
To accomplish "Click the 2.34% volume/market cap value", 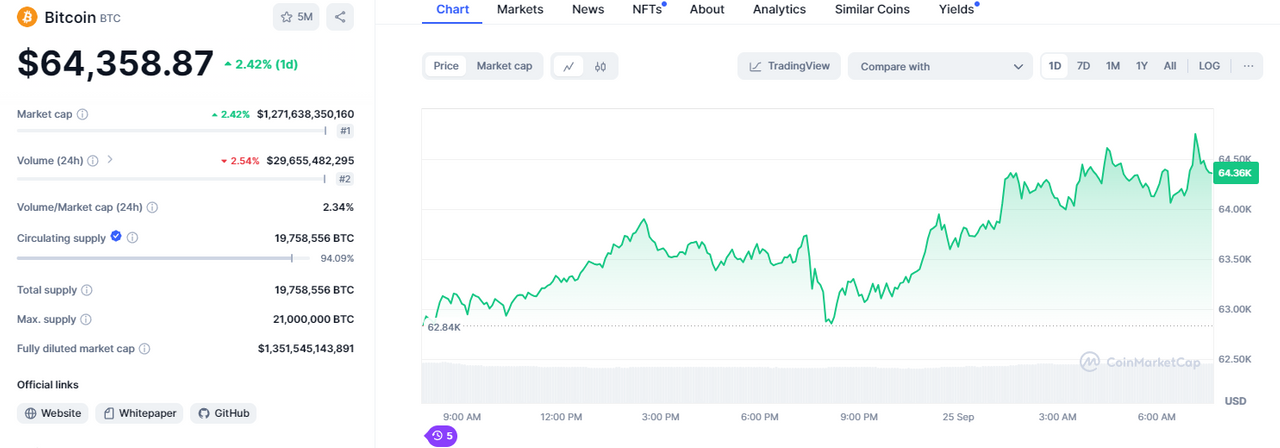I will pos(337,207).
